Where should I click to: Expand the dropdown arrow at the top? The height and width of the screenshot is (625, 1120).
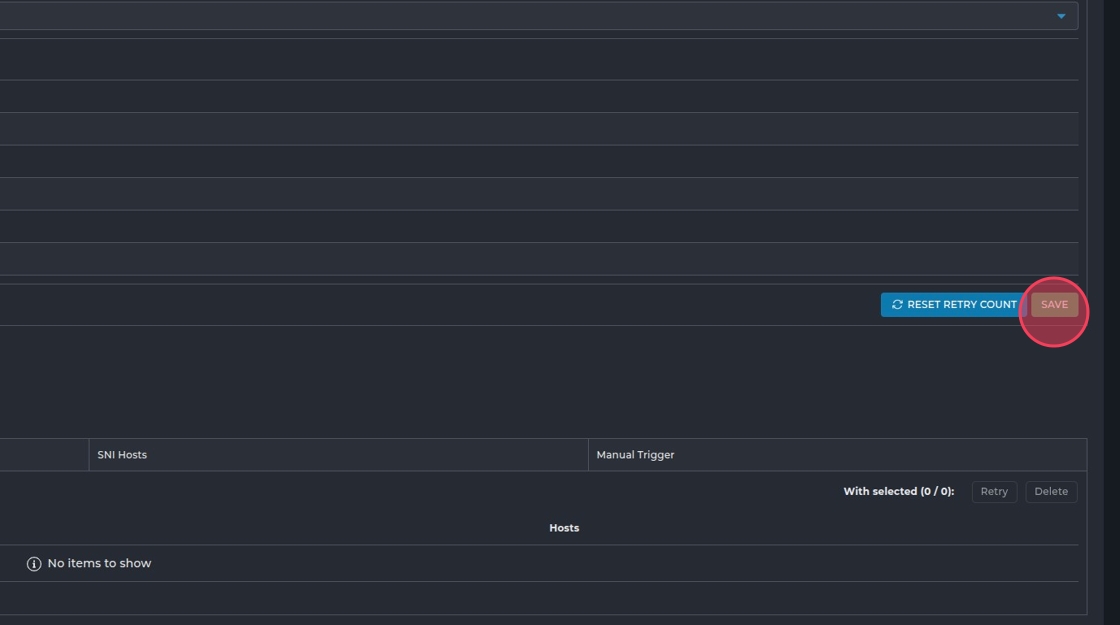pos(1061,16)
